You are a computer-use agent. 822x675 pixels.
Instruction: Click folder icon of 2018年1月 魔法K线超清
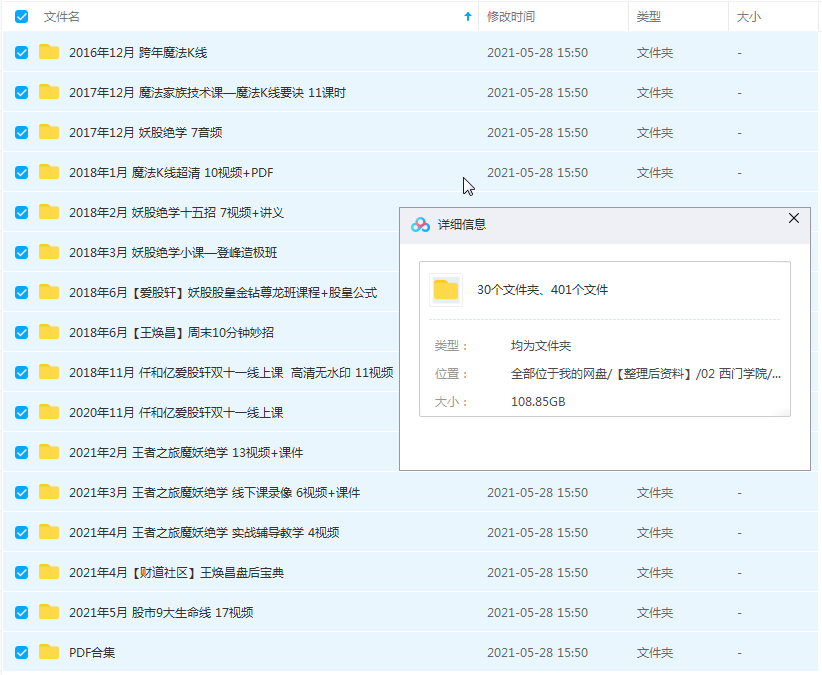coord(49,172)
